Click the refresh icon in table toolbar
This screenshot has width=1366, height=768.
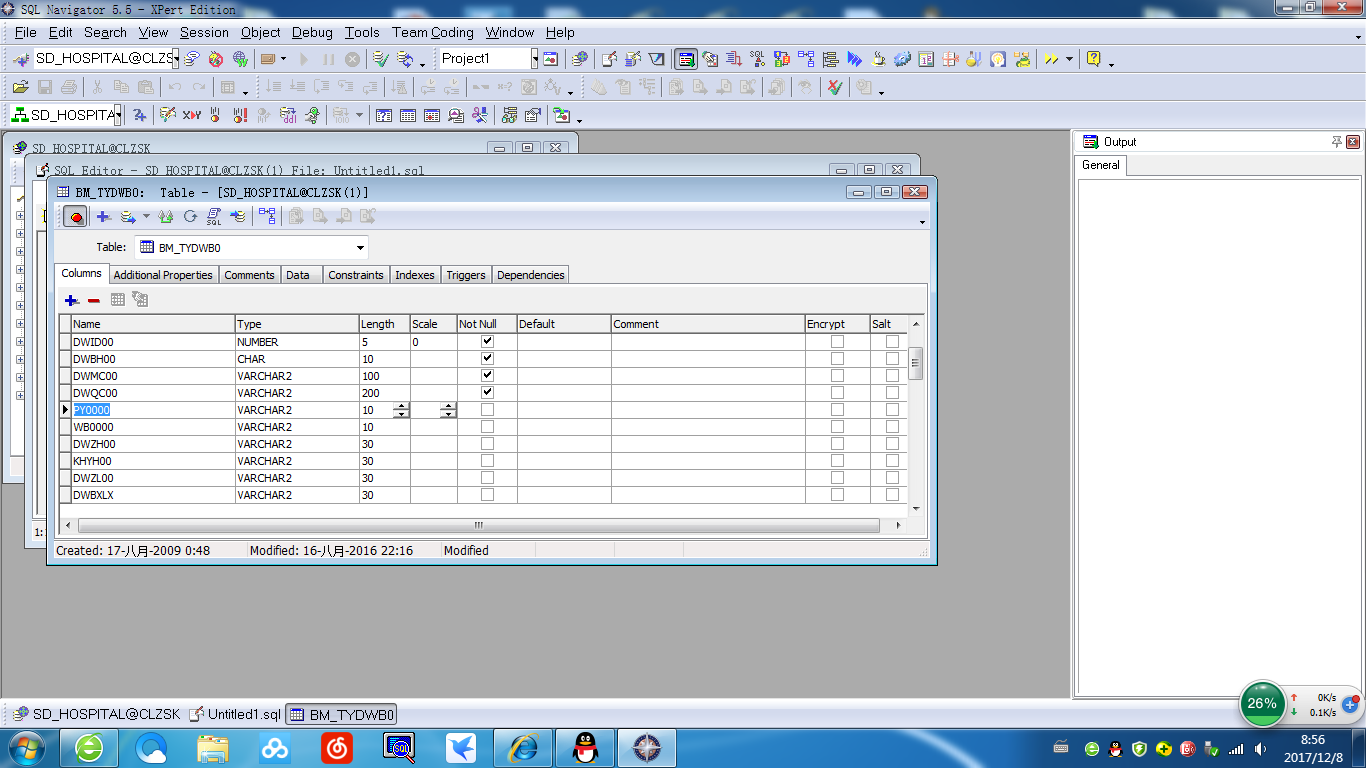click(190, 216)
